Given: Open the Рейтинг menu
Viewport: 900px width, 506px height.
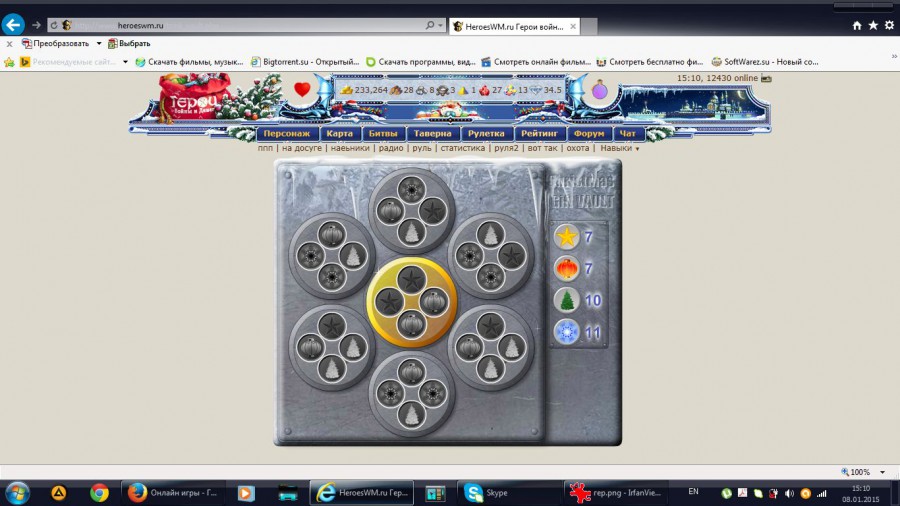Looking at the screenshot, I should point(539,133).
